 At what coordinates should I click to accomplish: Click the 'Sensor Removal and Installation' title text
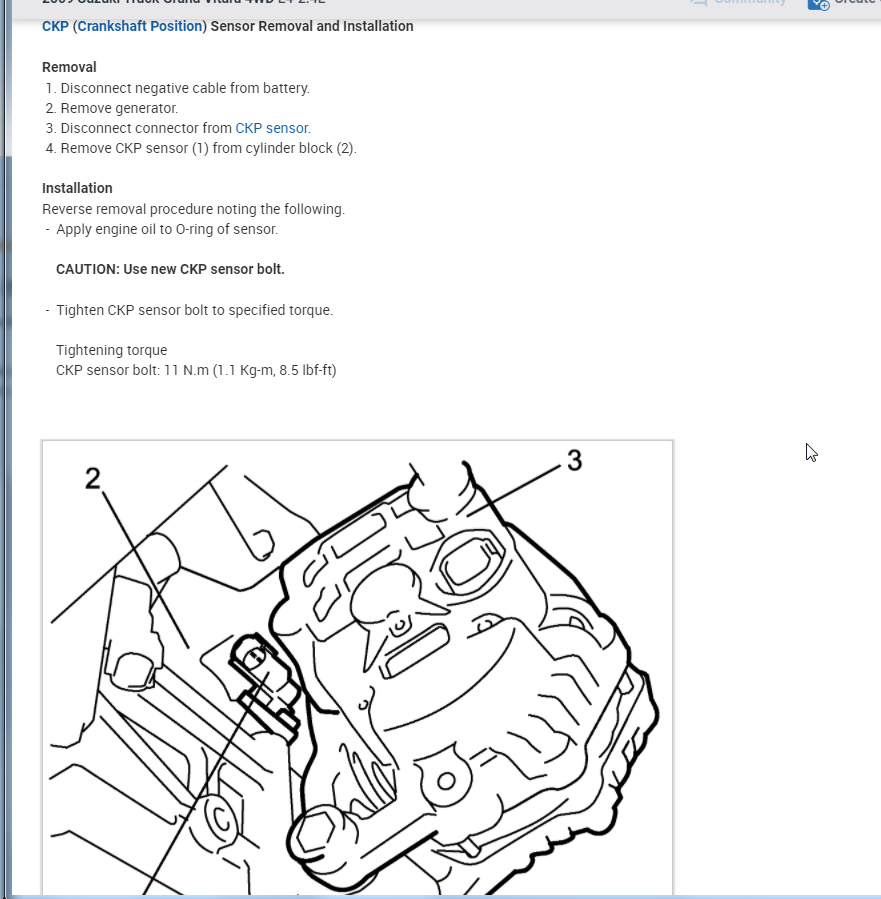pos(312,26)
